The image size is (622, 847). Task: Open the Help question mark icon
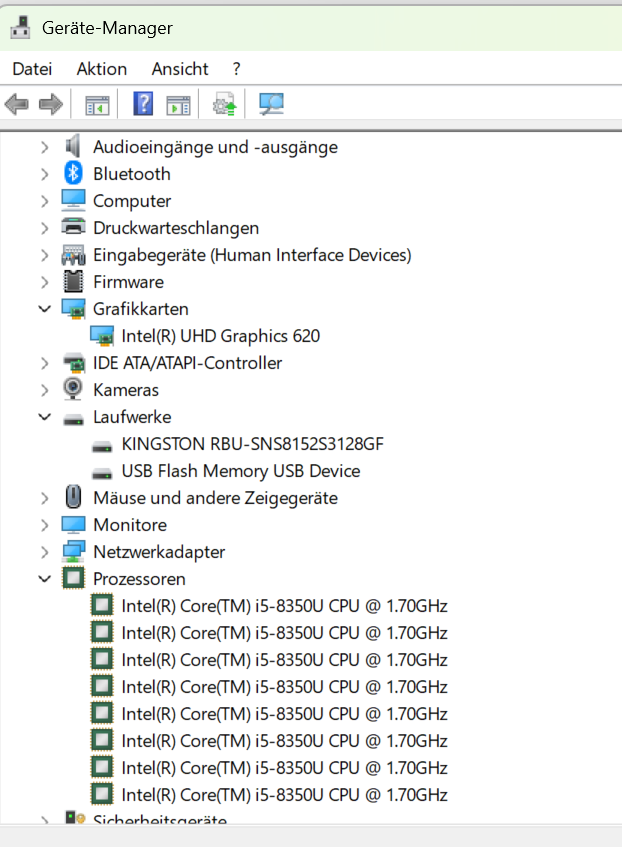(143, 103)
